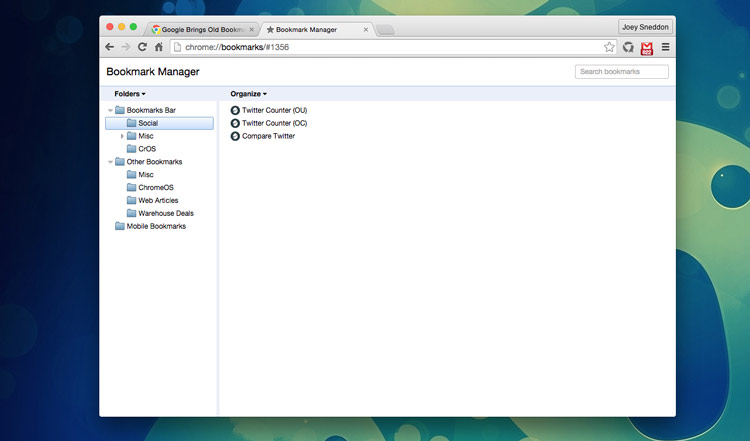The image size is (750, 441).
Task: Star this page as a bookmark
Action: pos(609,47)
